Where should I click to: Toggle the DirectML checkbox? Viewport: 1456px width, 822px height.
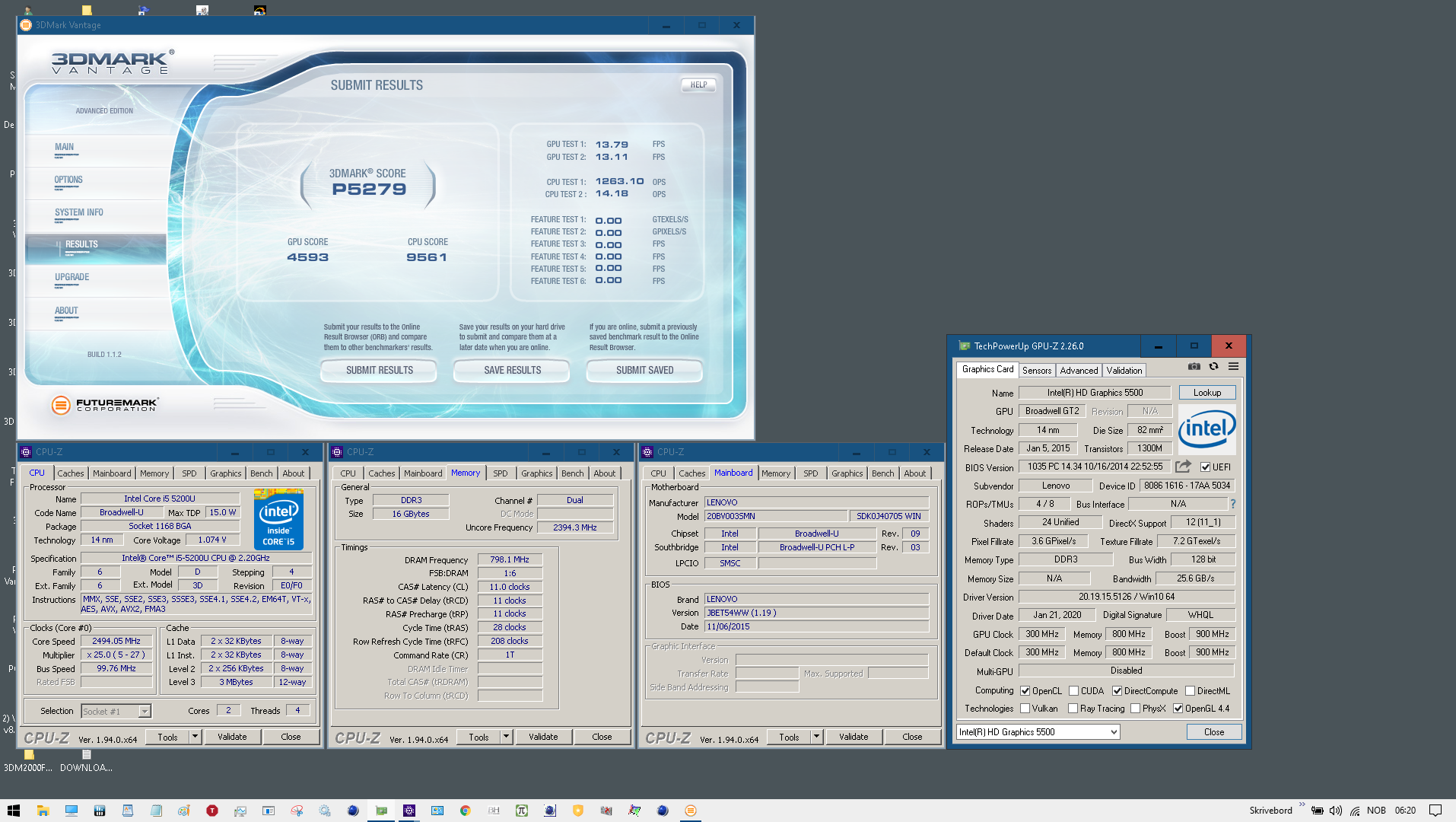coord(1190,691)
